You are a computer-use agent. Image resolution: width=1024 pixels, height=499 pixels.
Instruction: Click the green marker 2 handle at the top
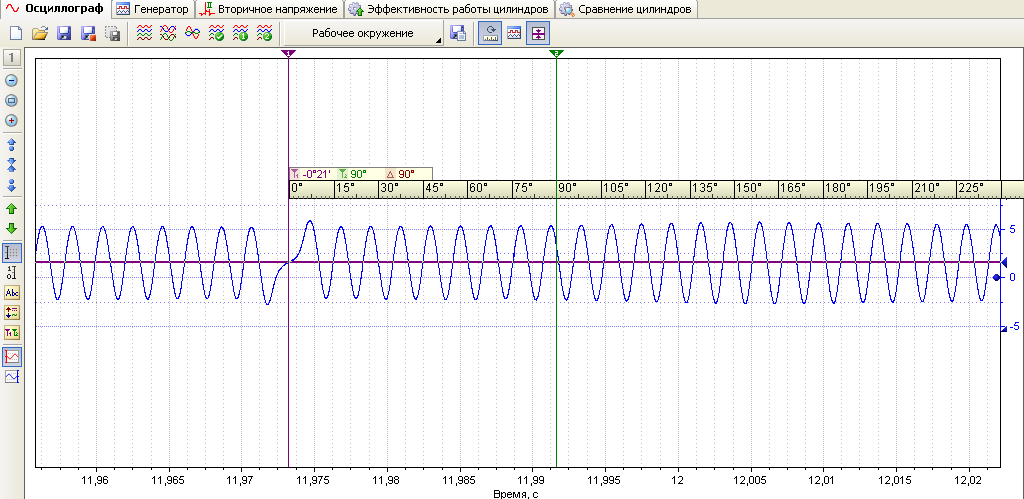click(556, 53)
